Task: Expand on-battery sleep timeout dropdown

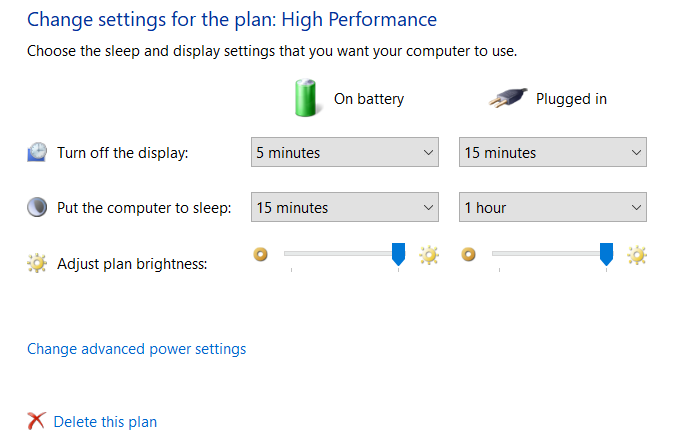Action: (x=344, y=208)
